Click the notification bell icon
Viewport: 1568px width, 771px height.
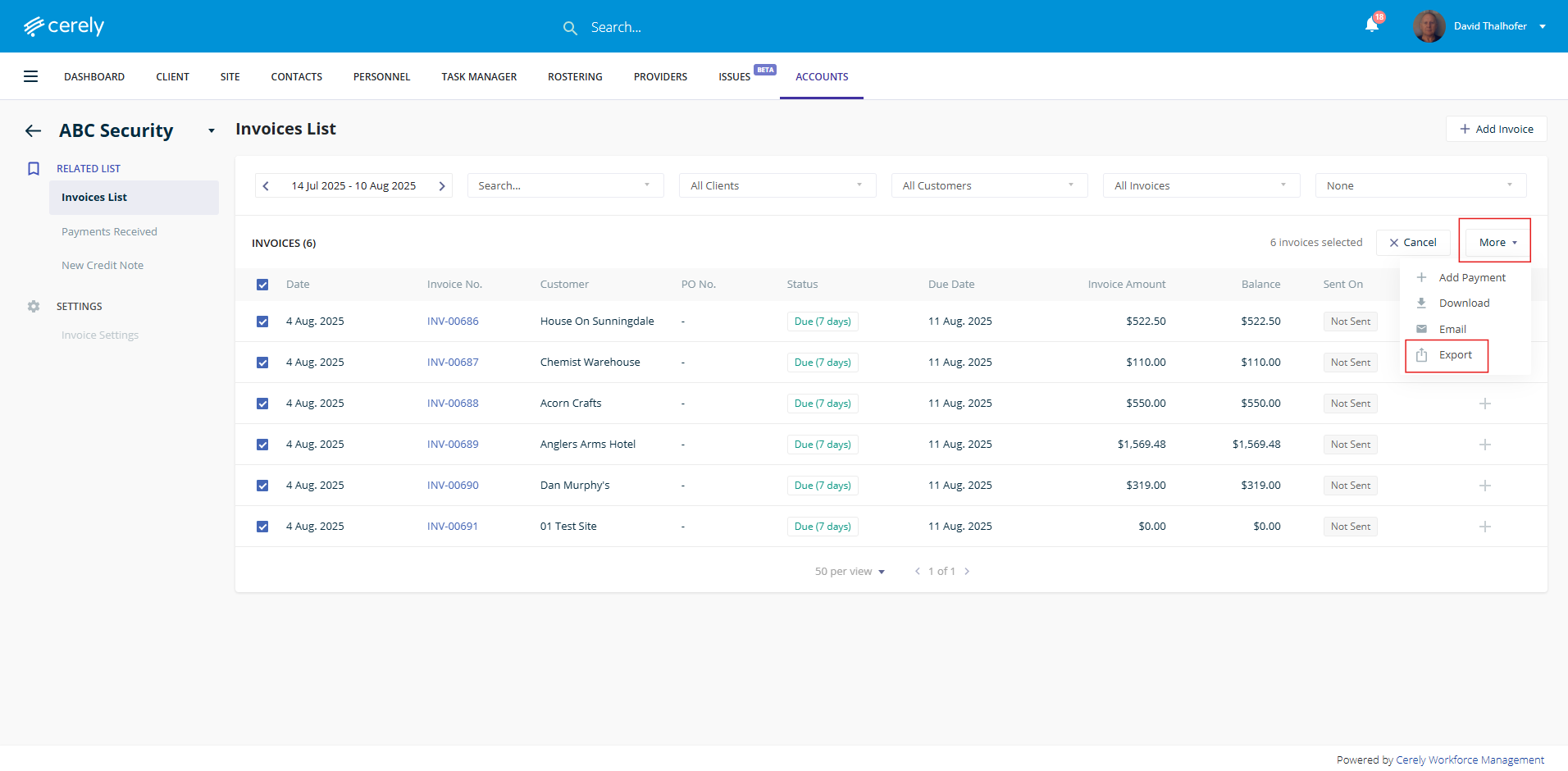[x=1371, y=25]
